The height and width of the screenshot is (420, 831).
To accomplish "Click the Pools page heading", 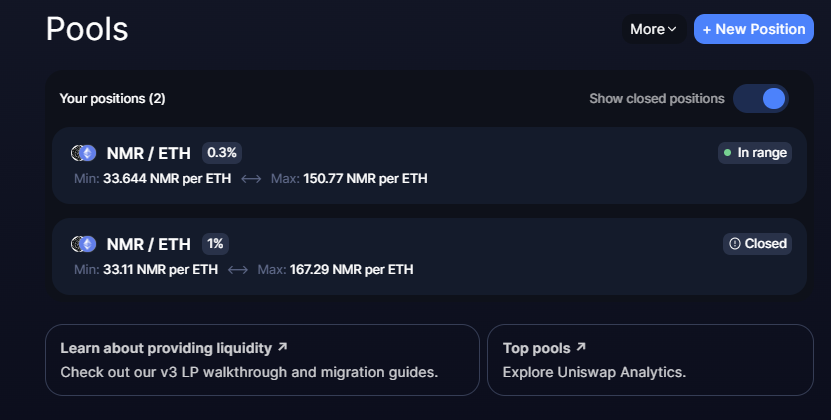I will (x=87, y=29).
